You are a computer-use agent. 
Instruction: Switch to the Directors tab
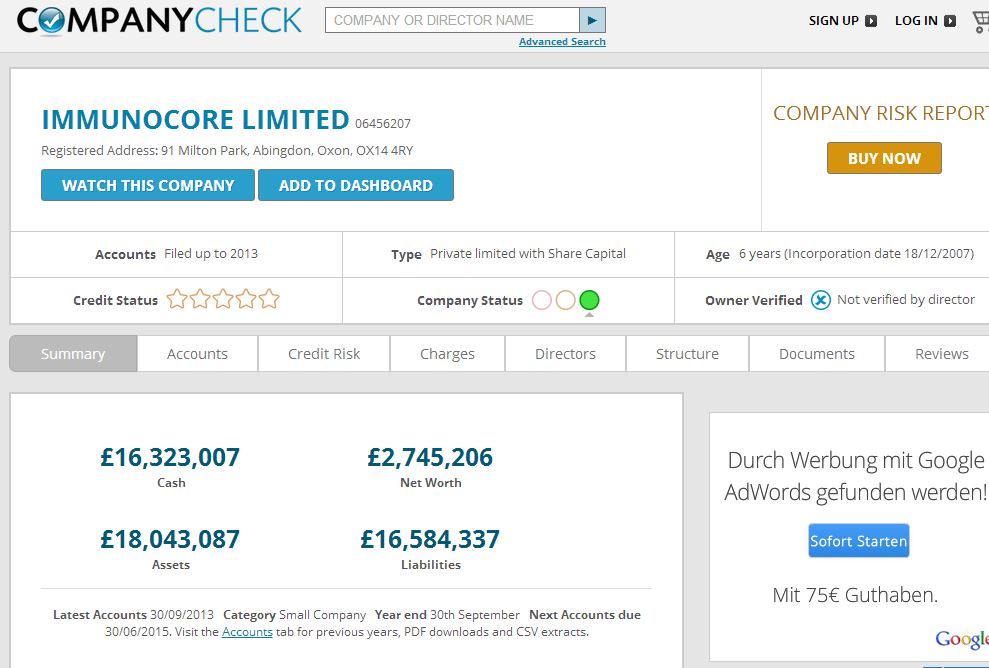coord(565,354)
